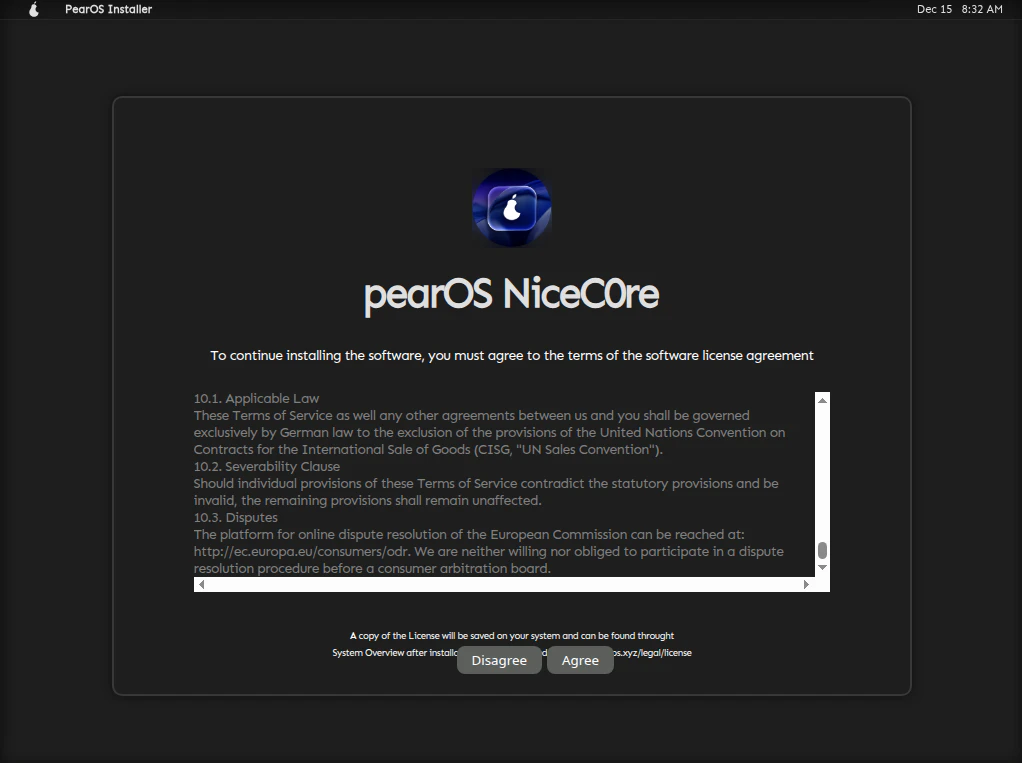This screenshot has height=763, width=1022.
Task: Click the license scroll down arrow
Action: tap(823, 568)
